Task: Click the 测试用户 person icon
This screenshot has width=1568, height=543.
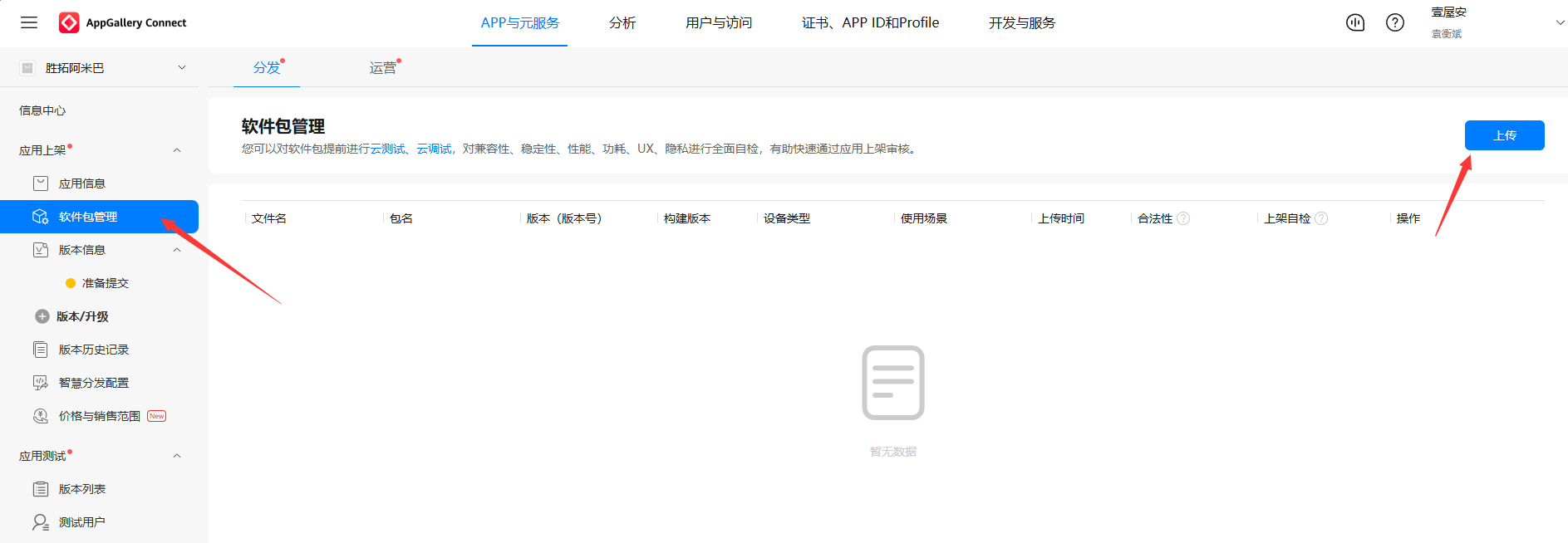Action: point(41,522)
